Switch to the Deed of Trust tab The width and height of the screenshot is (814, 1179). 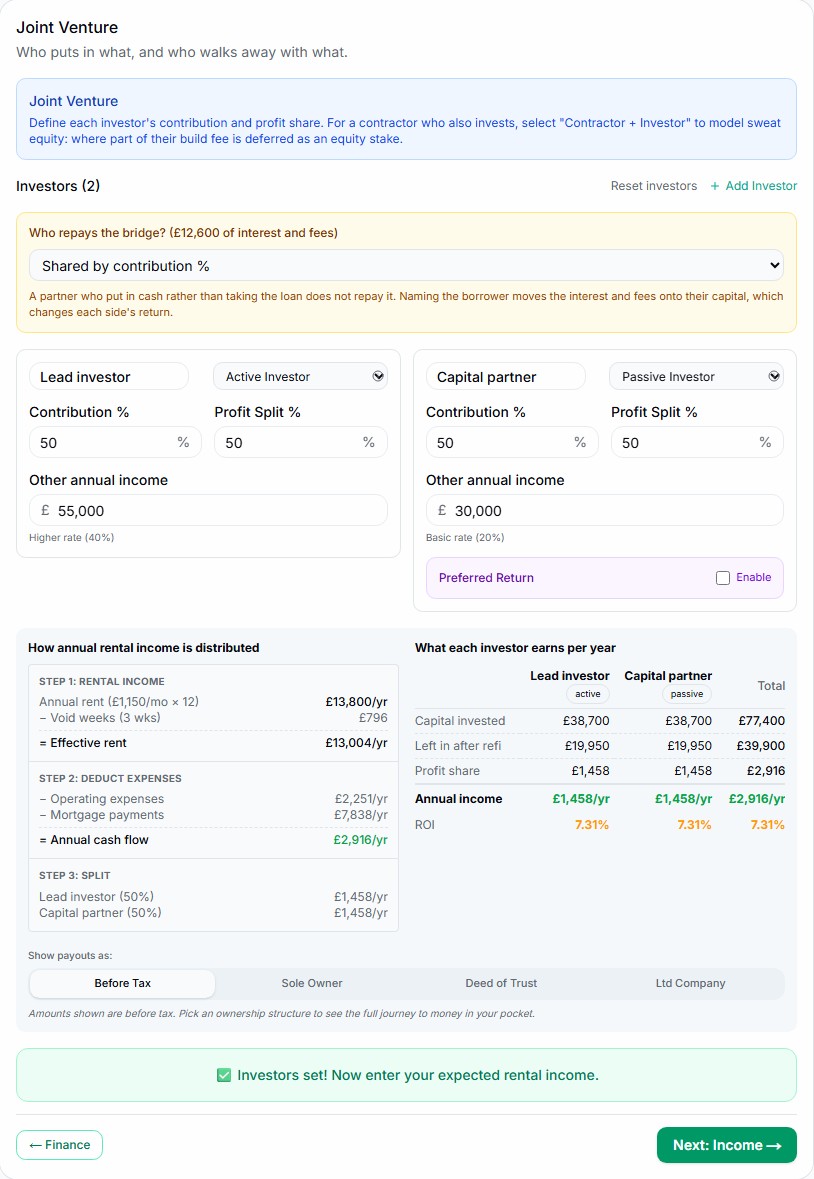click(501, 983)
